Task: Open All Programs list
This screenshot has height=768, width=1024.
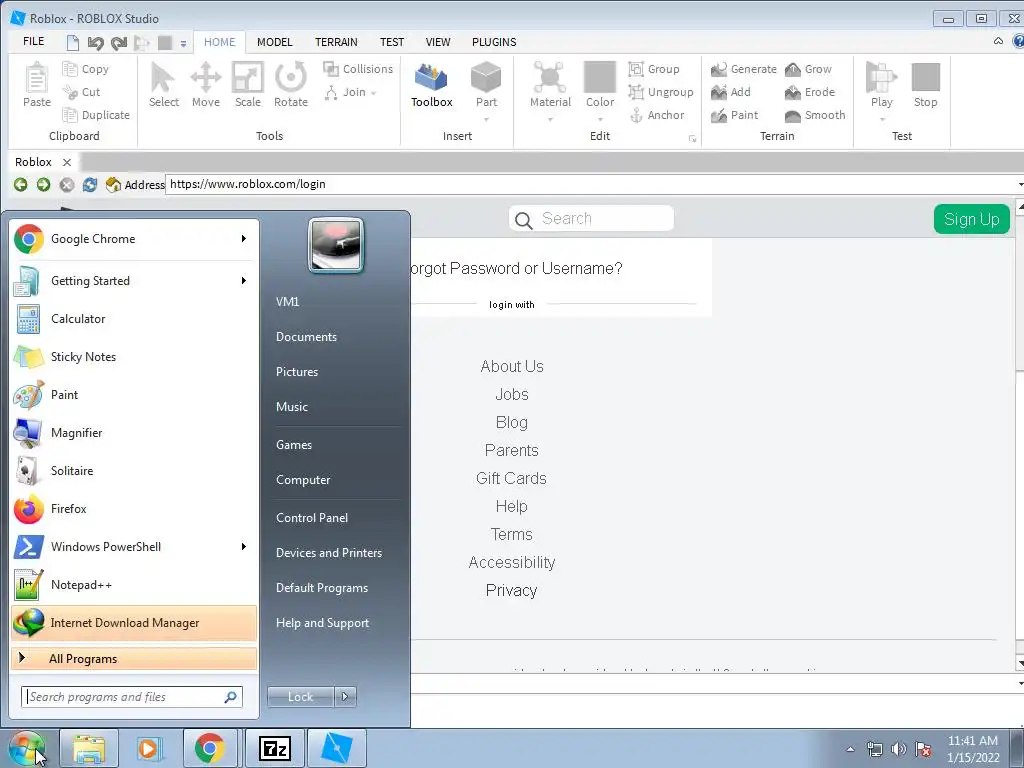Action: [x=134, y=658]
